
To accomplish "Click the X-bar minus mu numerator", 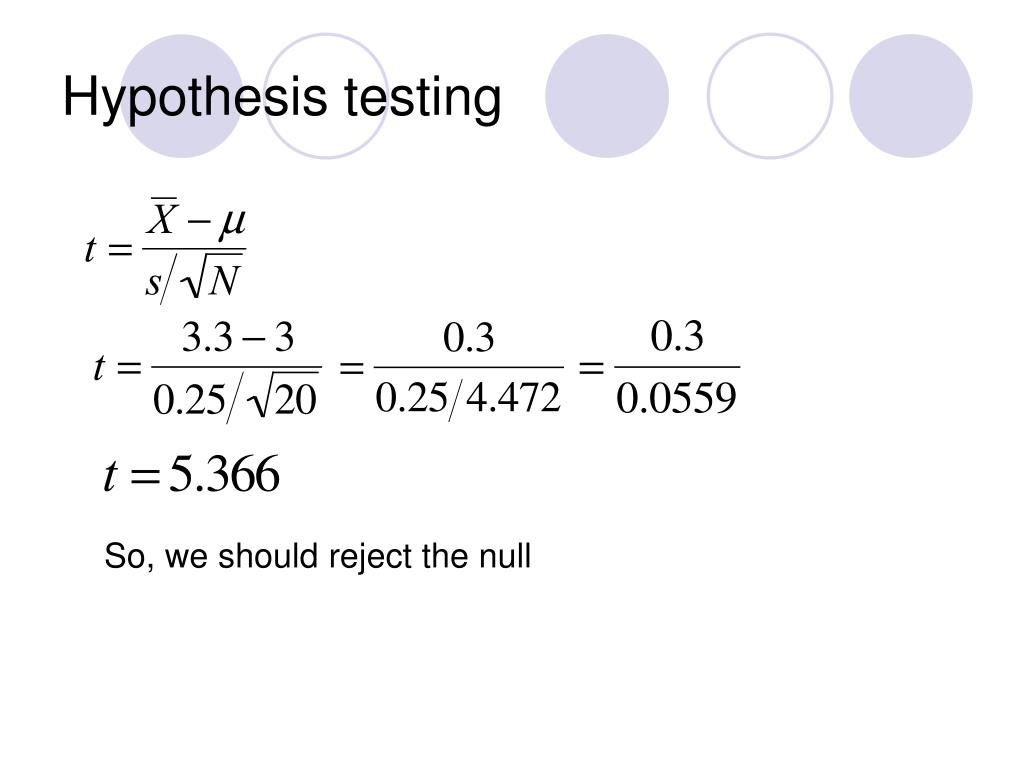I will [x=195, y=219].
